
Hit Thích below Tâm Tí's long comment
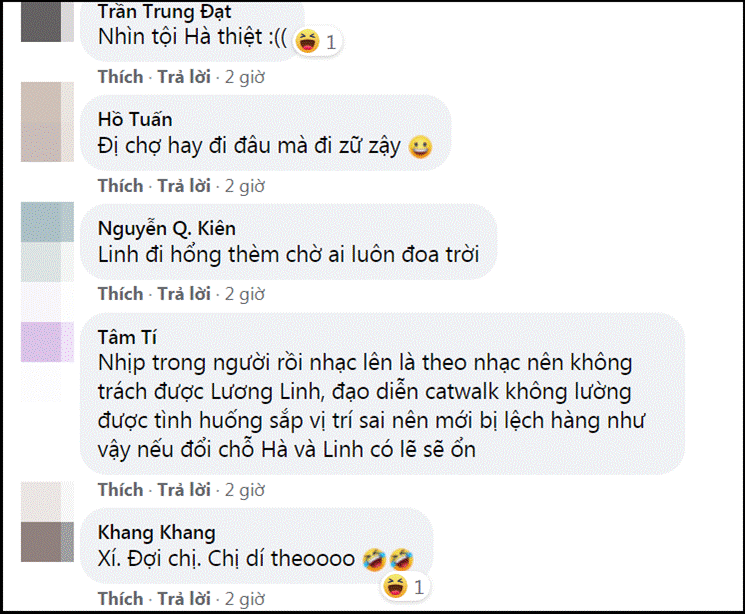(121, 490)
